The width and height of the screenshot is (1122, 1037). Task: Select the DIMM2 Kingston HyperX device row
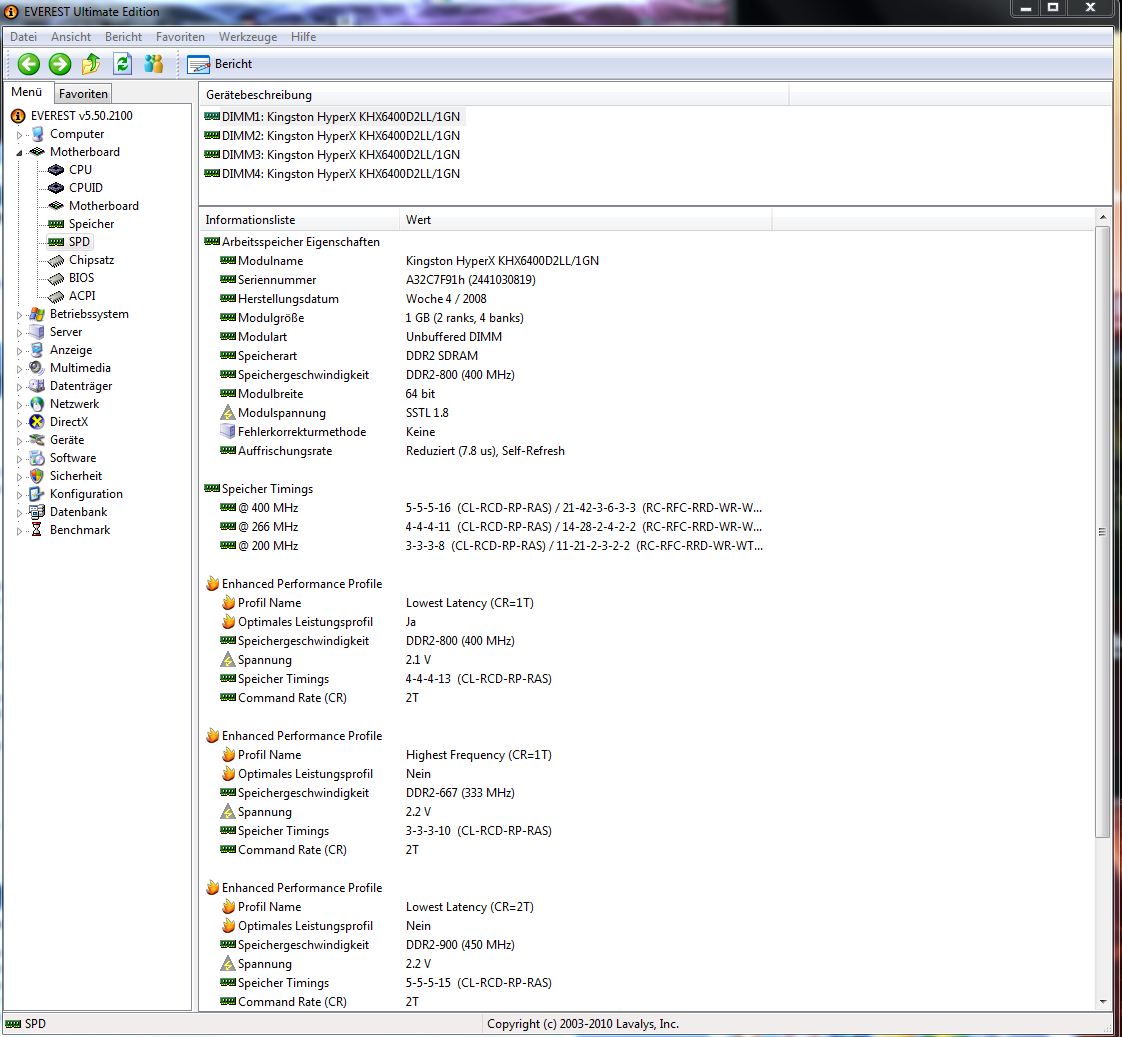pos(332,135)
